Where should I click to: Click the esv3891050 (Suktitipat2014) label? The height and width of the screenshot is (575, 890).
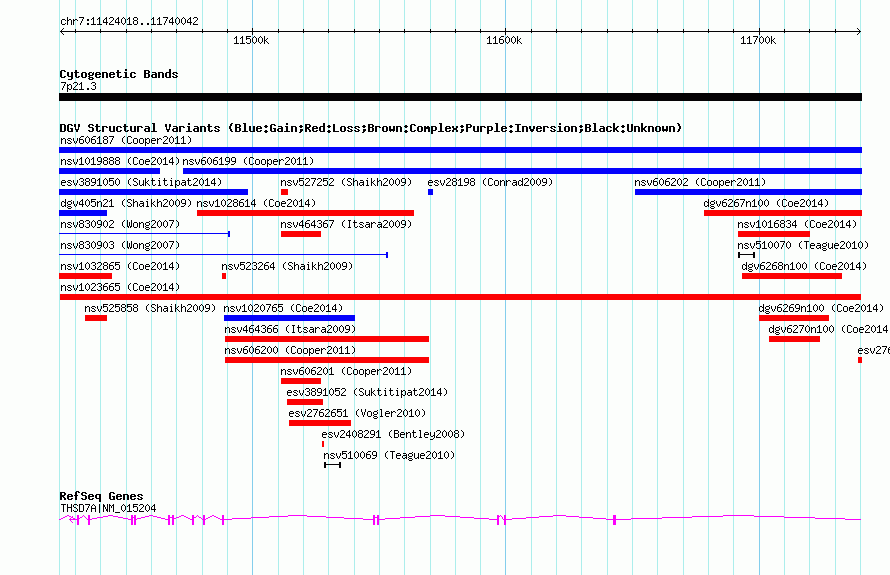pyautogui.click(x=141, y=182)
